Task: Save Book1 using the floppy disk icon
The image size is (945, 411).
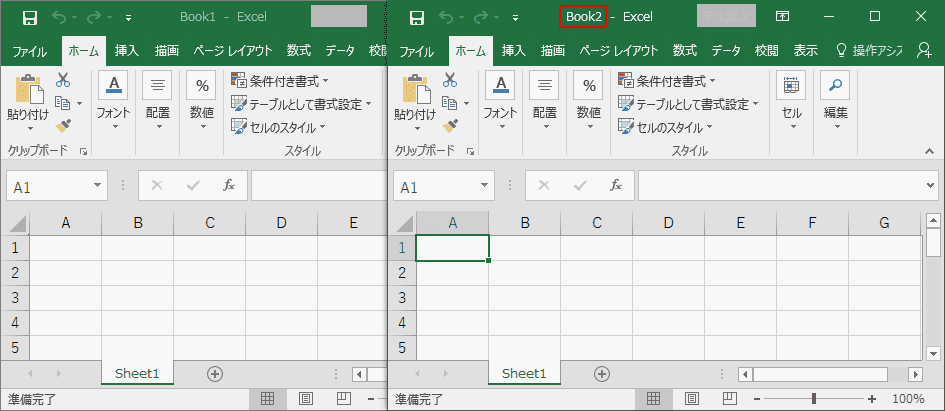Action: (x=30, y=17)
